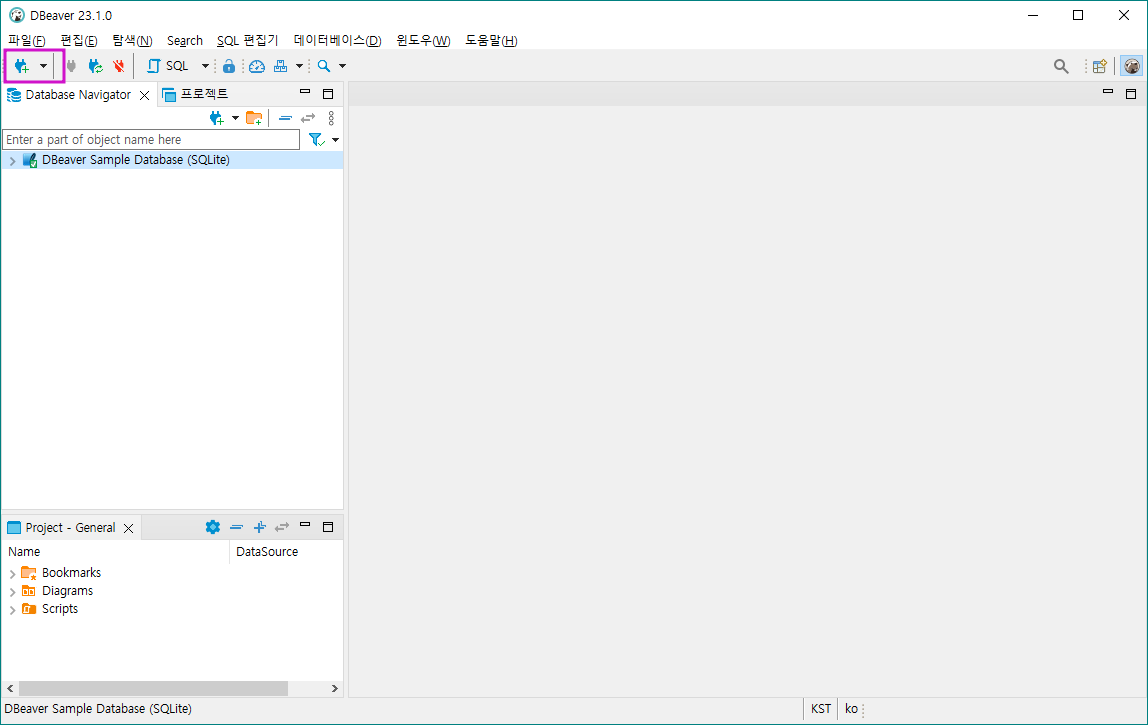Open dropdown arrow next to funnel filter
Image resolution: width=1148 pixels, height=725 pixels.
[x=335, y=140]
